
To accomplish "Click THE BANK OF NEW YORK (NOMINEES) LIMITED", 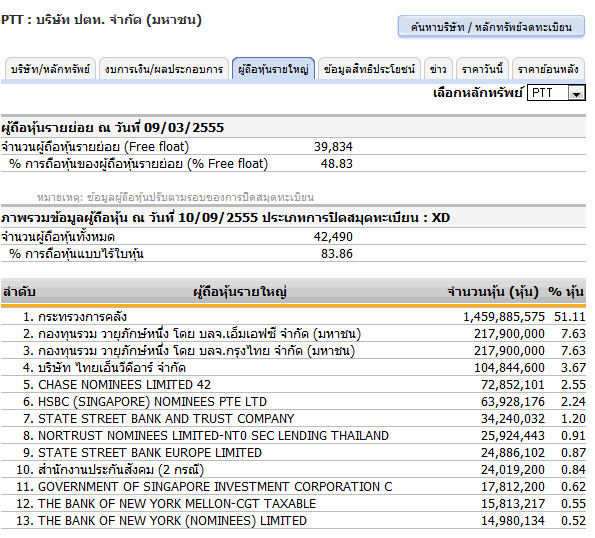I will pos(172,521).
